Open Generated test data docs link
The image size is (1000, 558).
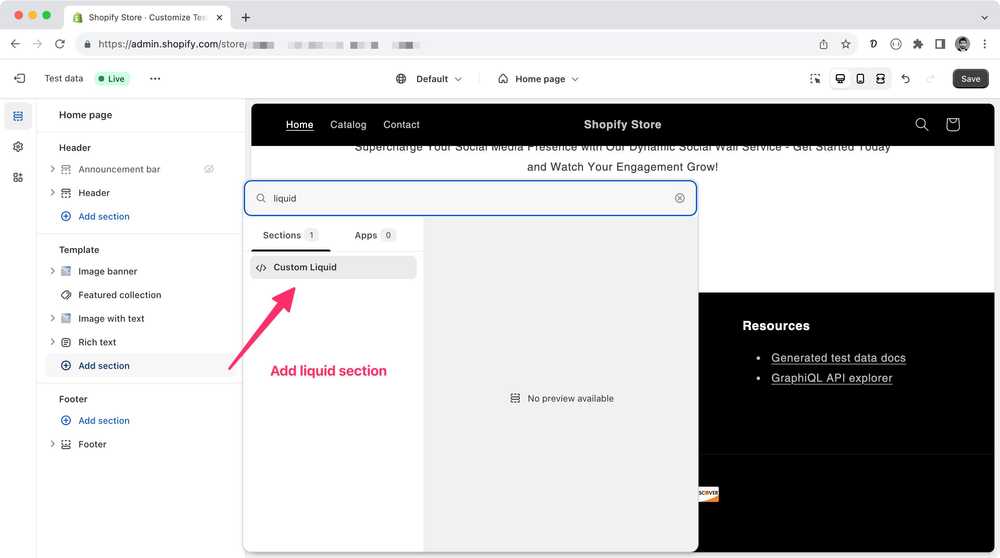point(838,358)
